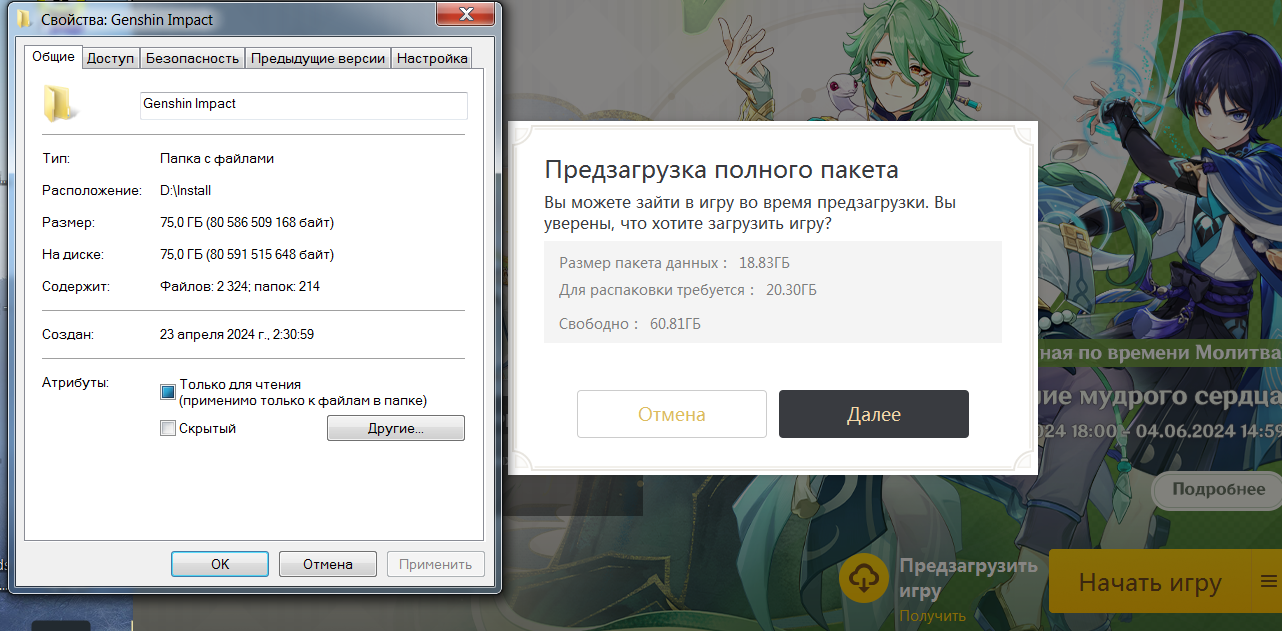The height and width of the screenshot is (631, 1282).
Task: Open the Настройка tab
Action: pos(432,58)
